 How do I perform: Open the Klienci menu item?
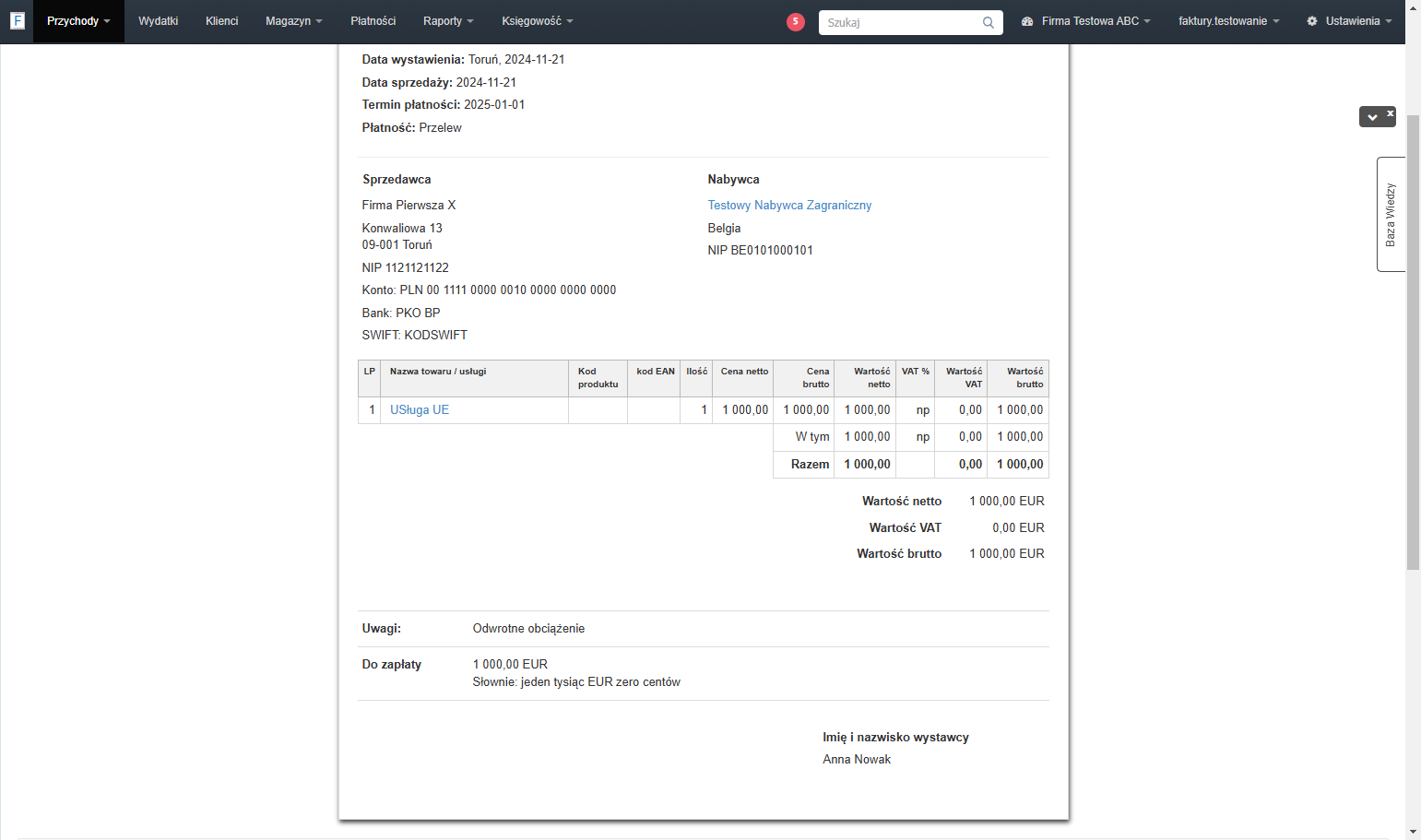click(221, 21)
